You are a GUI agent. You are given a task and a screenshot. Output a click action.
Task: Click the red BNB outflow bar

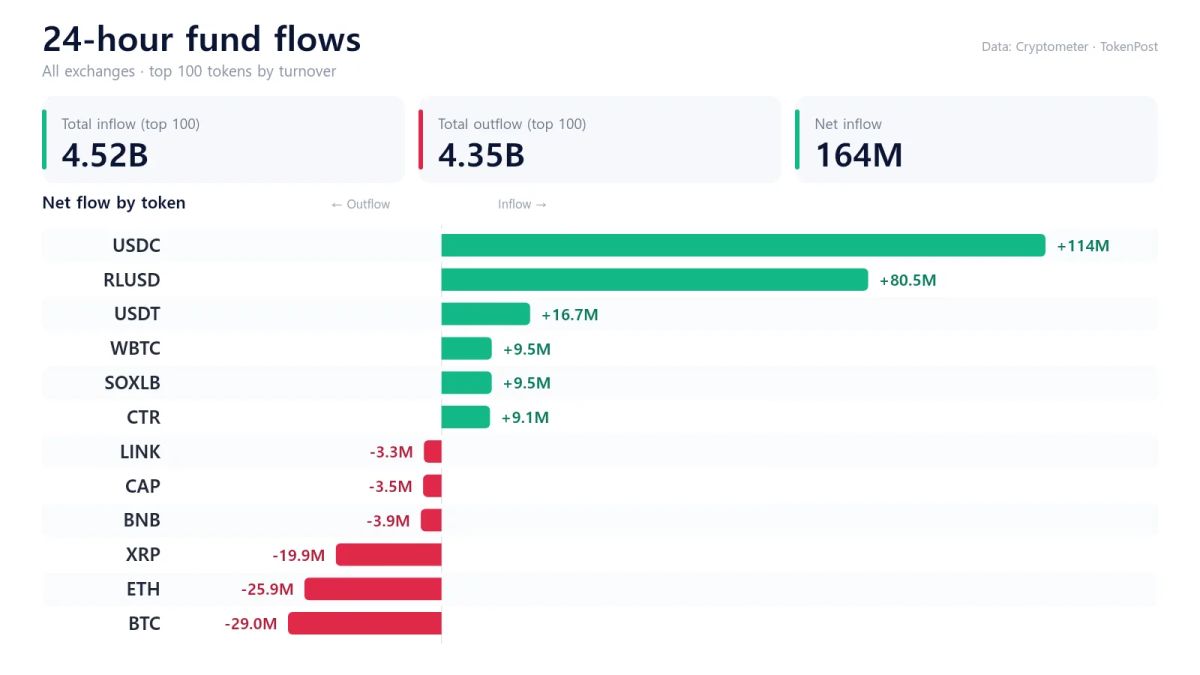431,520
